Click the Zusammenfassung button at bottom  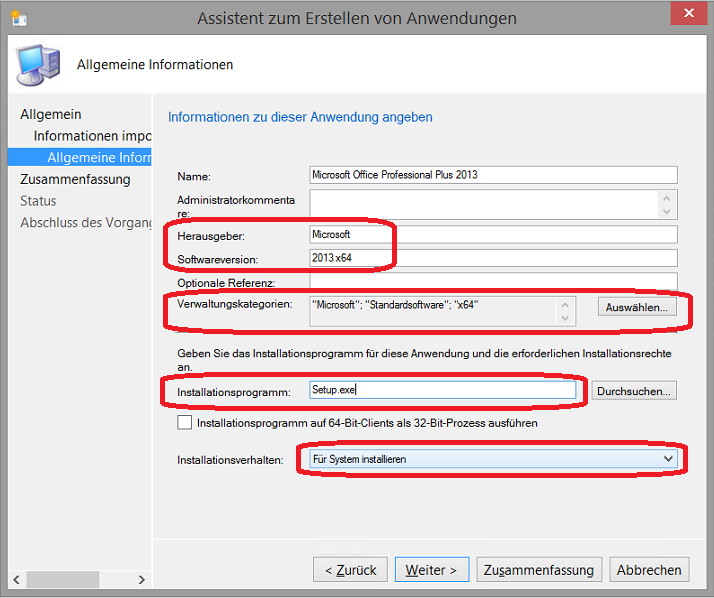pyautogui.click(x=539, y=570)
